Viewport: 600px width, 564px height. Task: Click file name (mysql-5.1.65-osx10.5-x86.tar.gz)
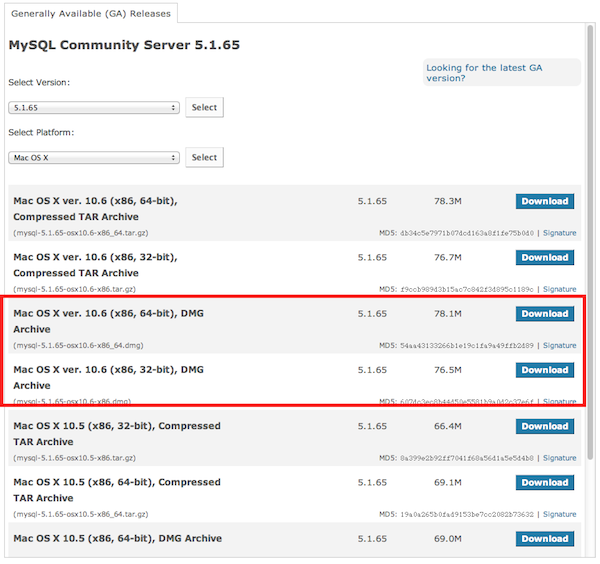pos(75,458)
